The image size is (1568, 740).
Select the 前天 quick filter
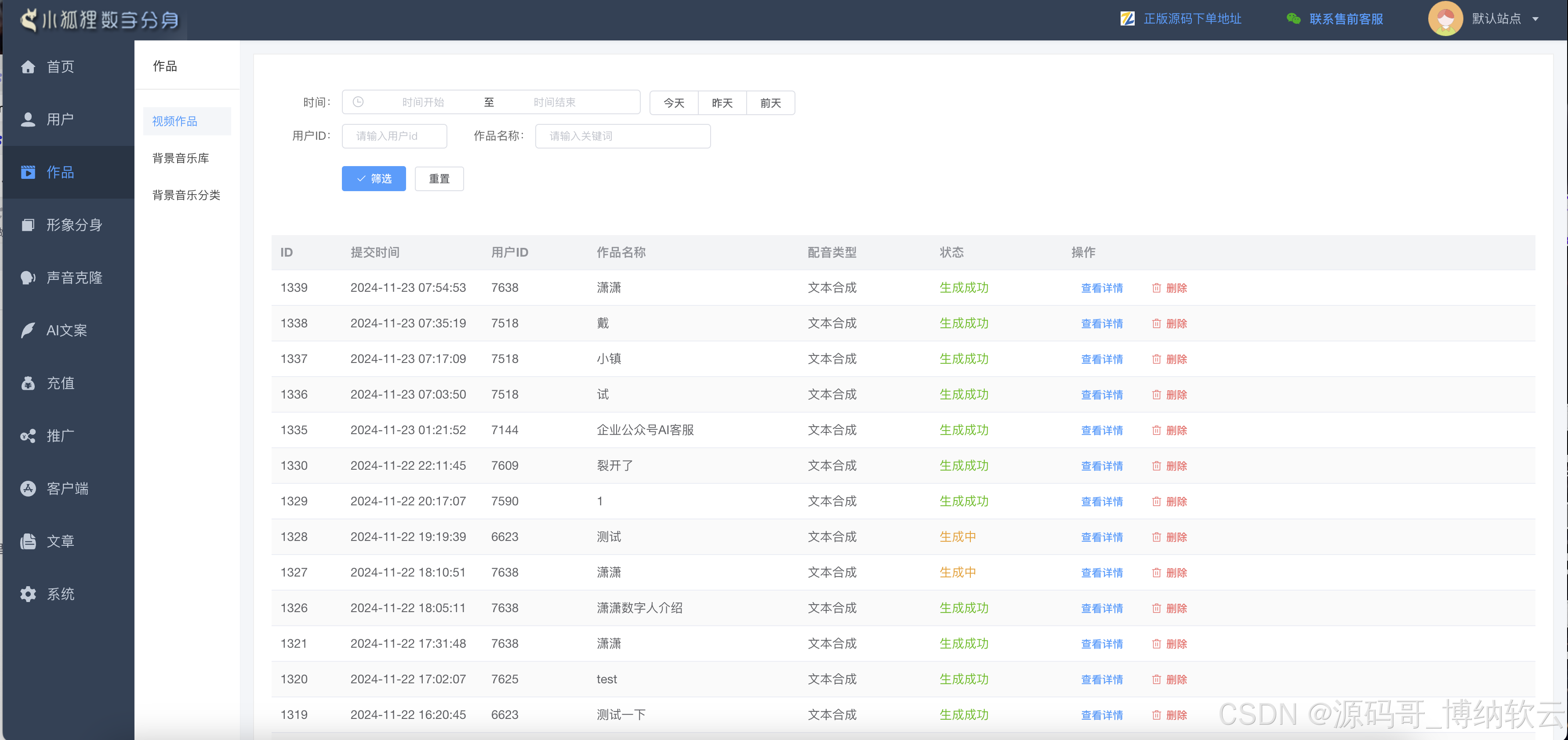point(771,103)
